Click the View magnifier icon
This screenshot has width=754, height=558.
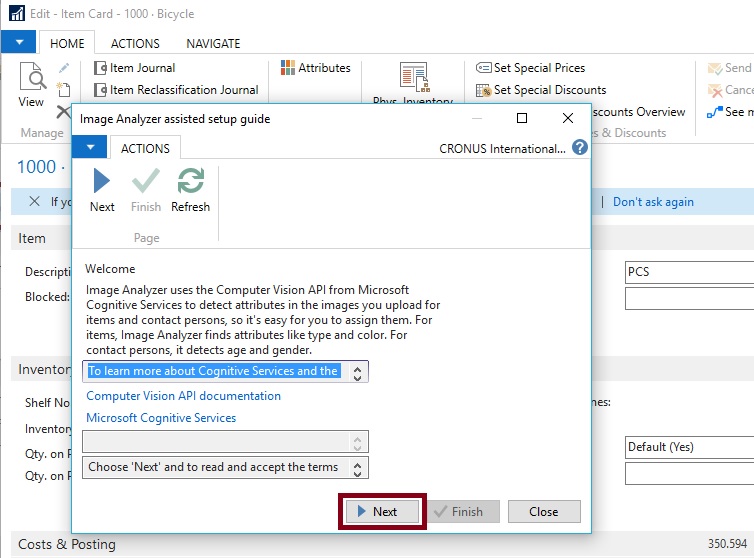click(32, 78)
